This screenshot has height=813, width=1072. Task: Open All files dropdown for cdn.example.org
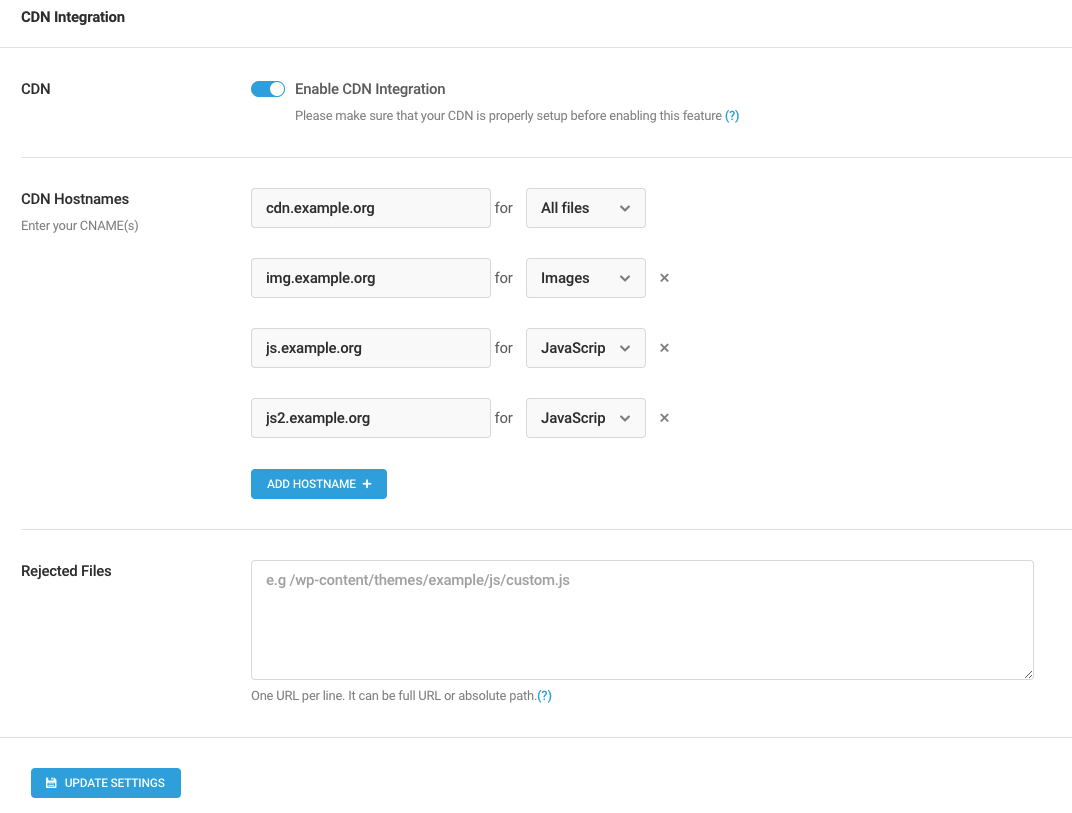click(x=585, y=208)
